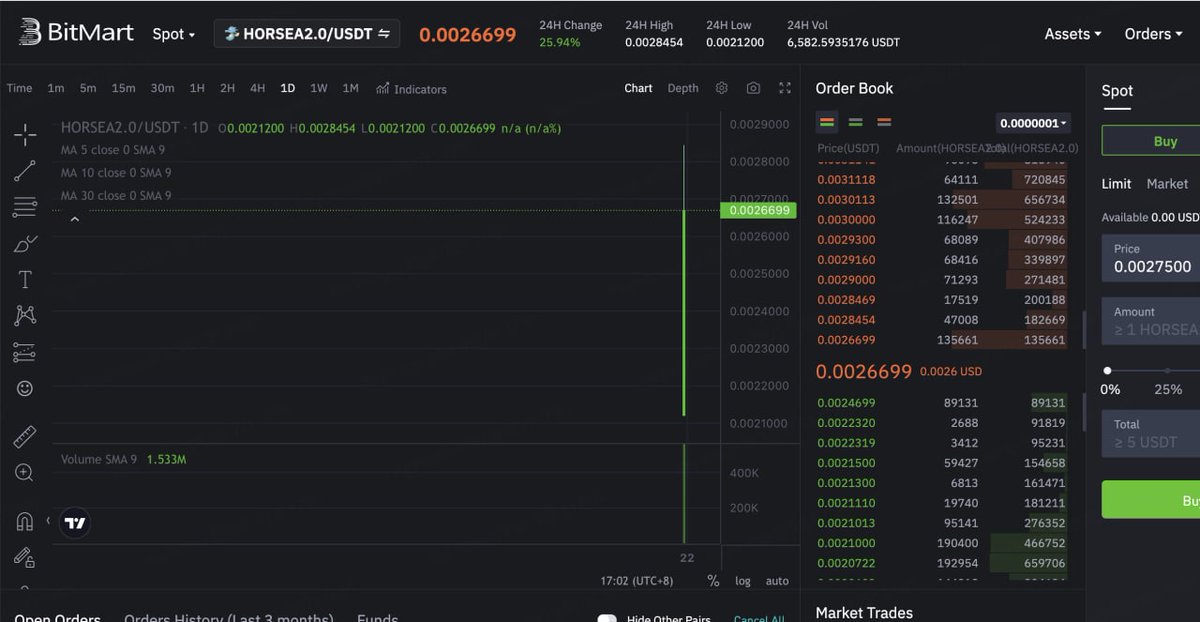
Task: Open the Spot dropdown in the header
Action: pyautogui.click(x=174, y=33)
